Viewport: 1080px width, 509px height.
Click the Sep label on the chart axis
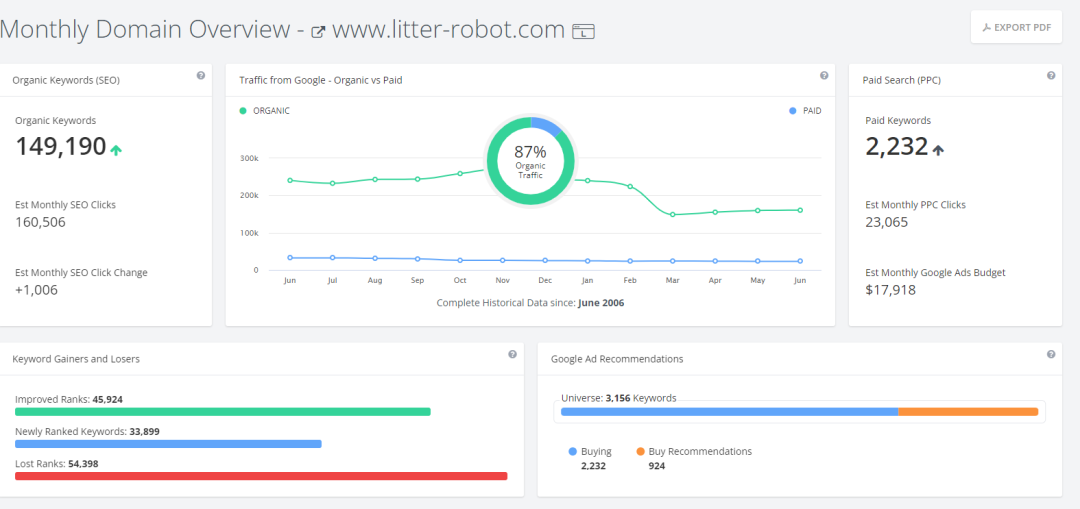[417, 281]
